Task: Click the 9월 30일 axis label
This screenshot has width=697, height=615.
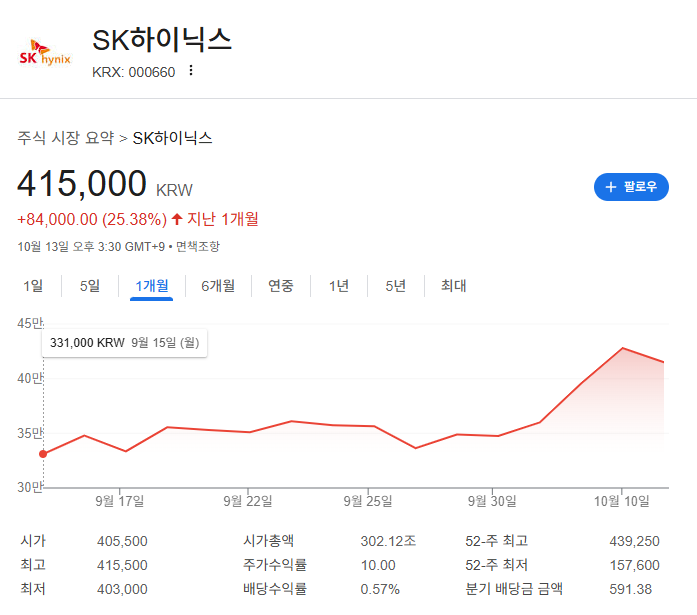Action: [492, 501]
